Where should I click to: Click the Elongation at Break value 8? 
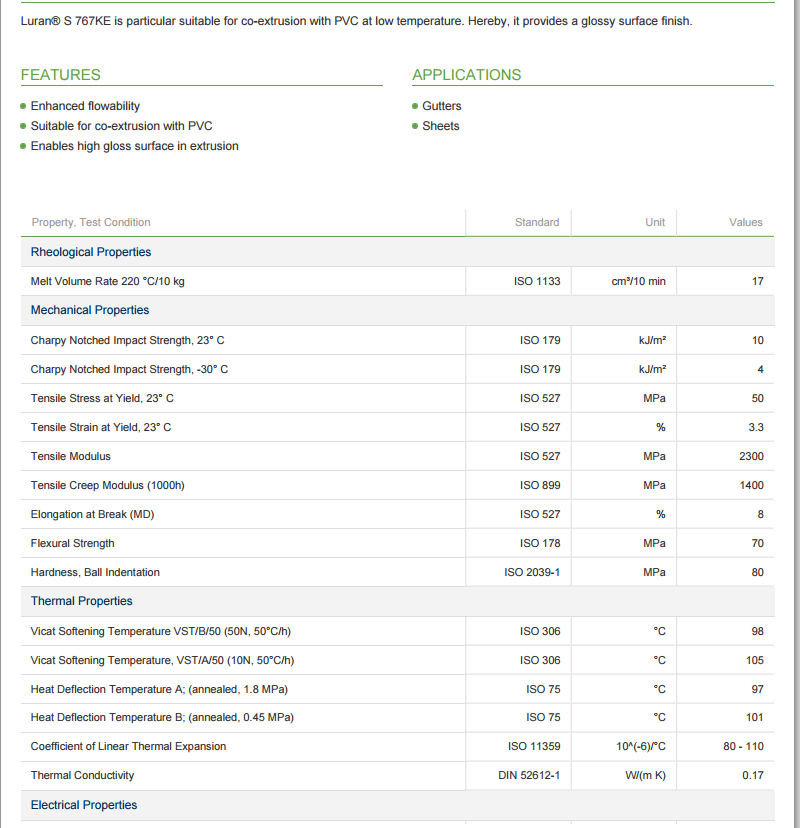click(x=760, y=515)
